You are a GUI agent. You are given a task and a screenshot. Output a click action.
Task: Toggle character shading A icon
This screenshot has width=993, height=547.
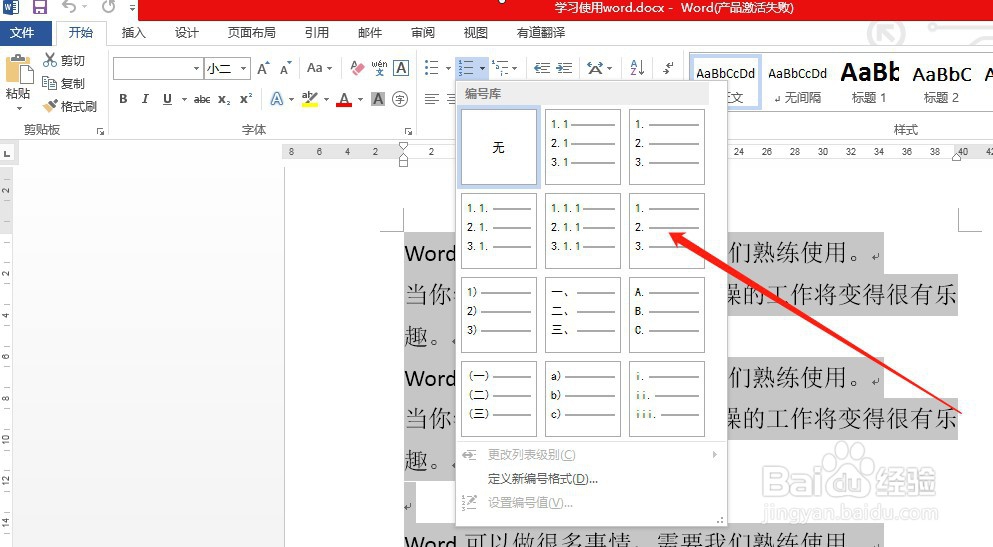[x=378, y=99]
